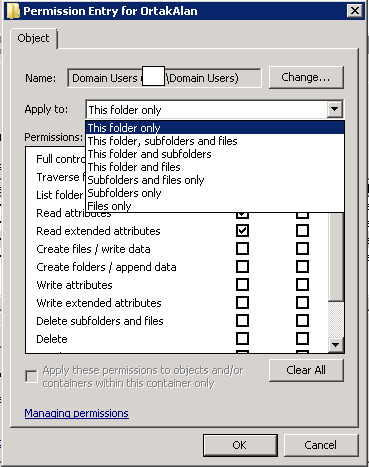
Task: Choose 'This folder and subfolders' option
Action: point(215,154)
